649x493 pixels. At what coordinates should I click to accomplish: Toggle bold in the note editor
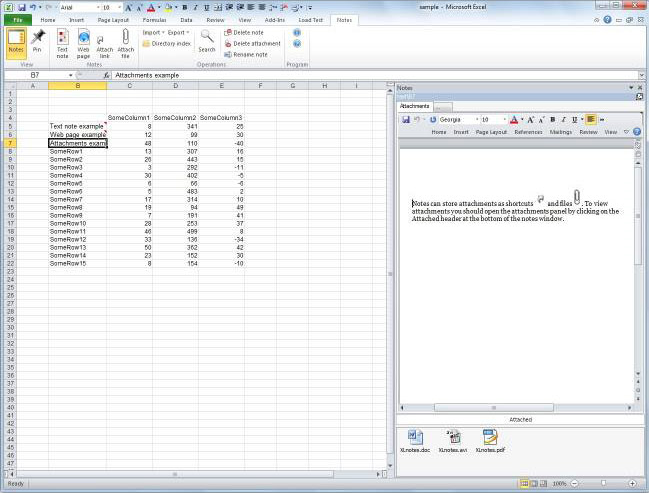click(552, 119)
